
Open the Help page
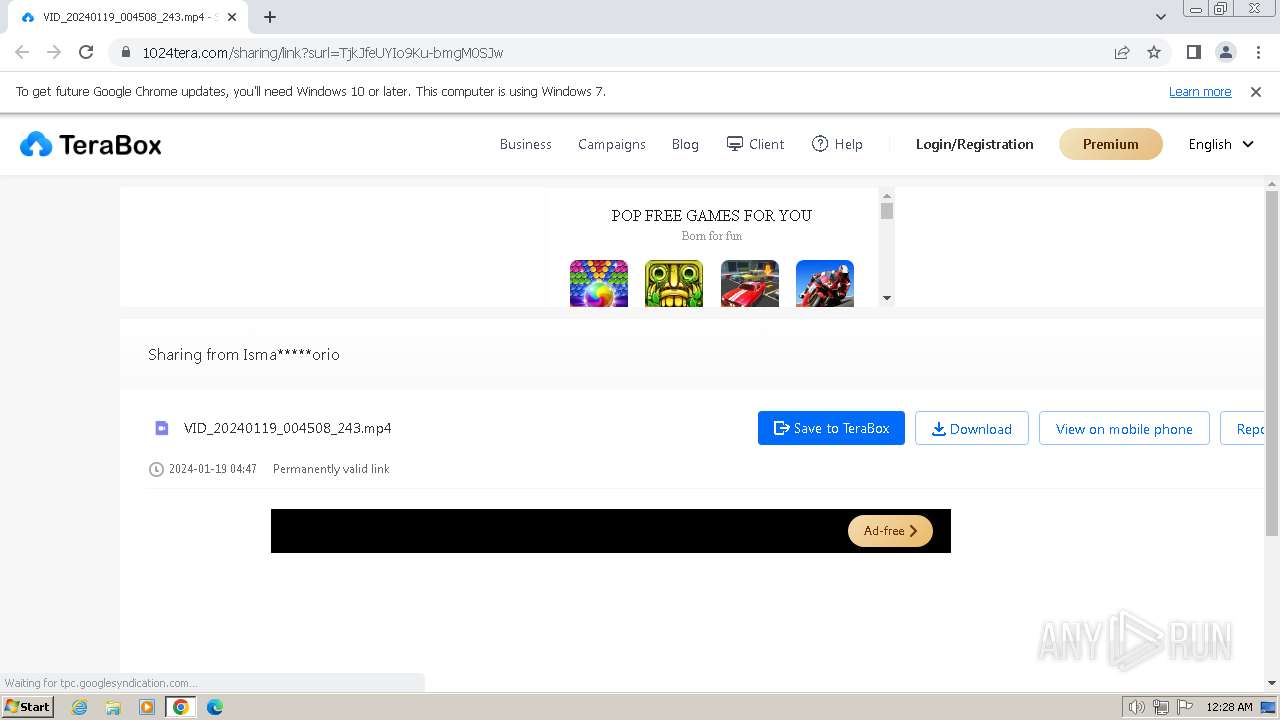[837, 144]
